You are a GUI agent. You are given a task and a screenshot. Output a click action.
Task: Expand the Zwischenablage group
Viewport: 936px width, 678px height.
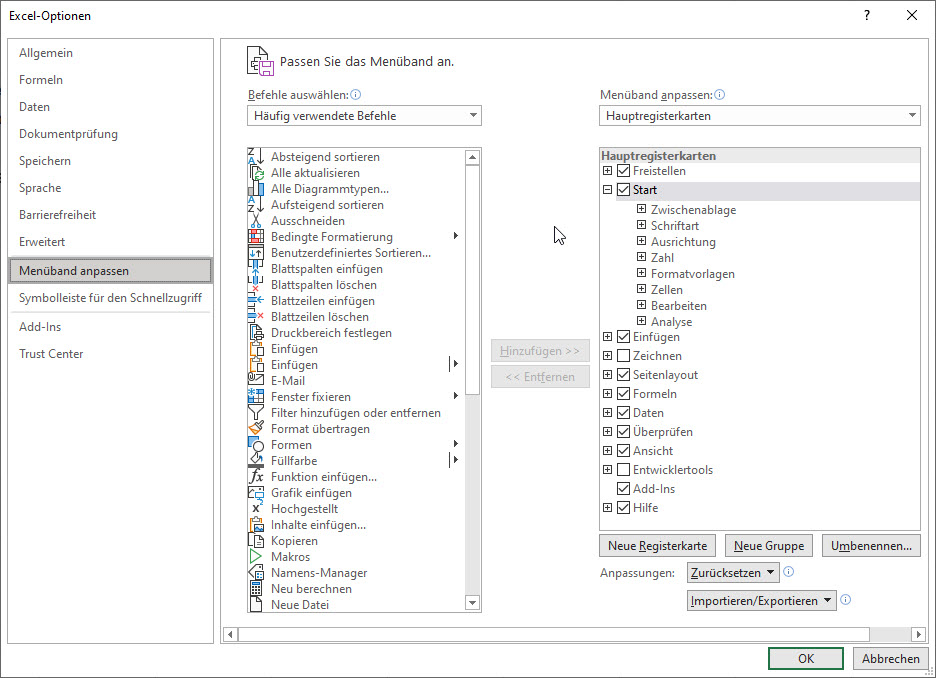(x=642, y=210)
